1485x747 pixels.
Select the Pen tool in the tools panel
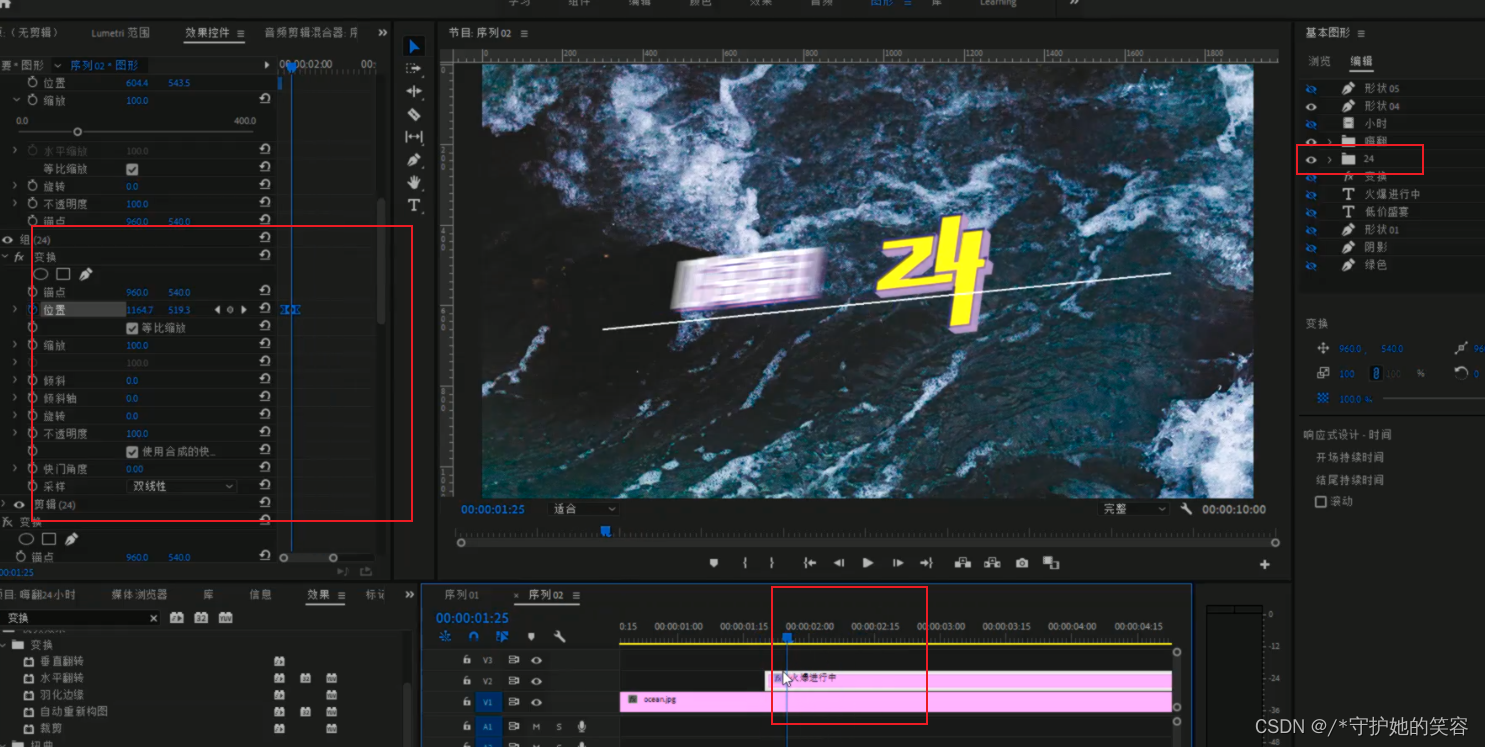tap(414, 160)
